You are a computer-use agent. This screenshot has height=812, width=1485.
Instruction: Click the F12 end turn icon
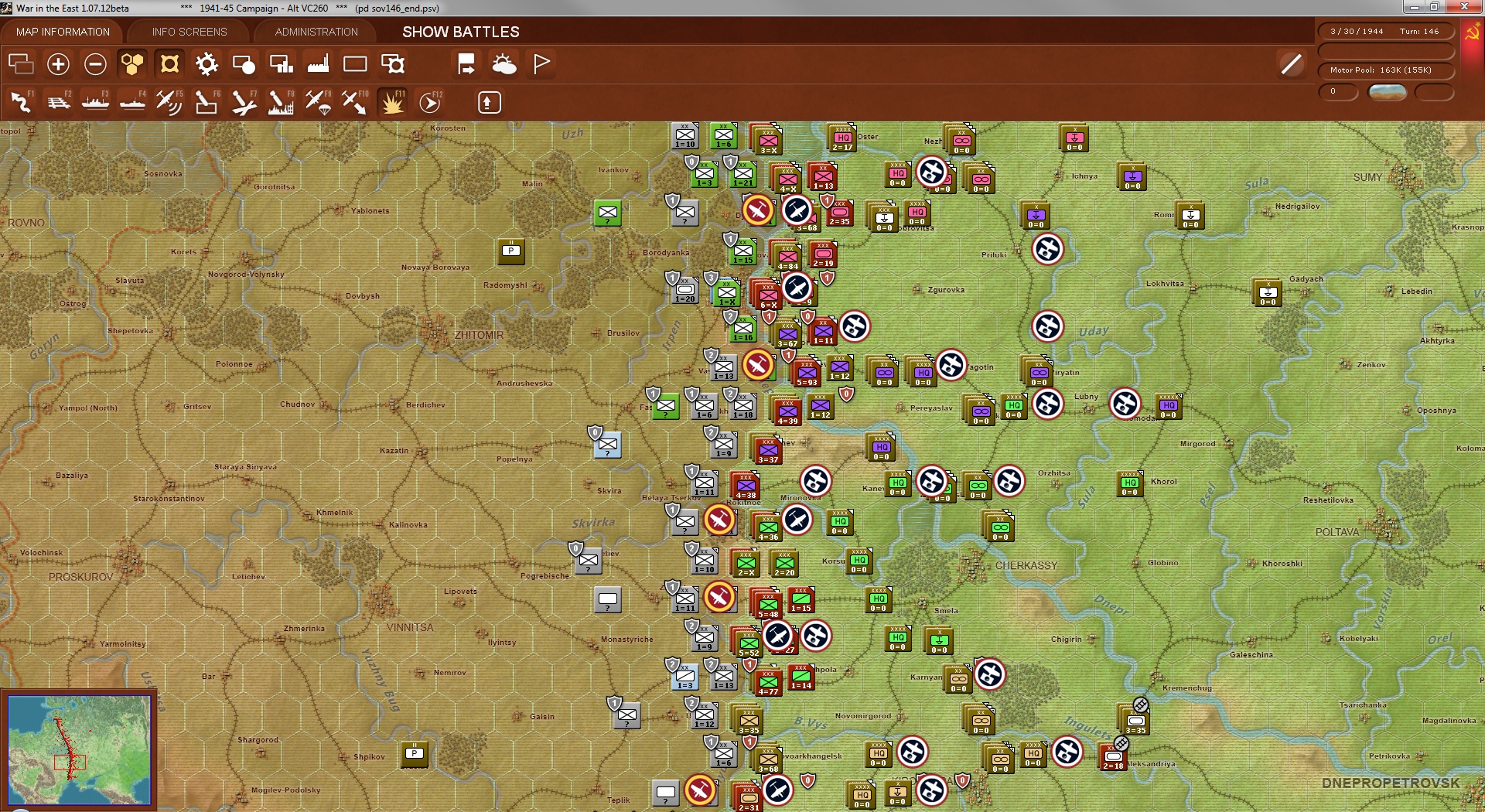(430, 102)
